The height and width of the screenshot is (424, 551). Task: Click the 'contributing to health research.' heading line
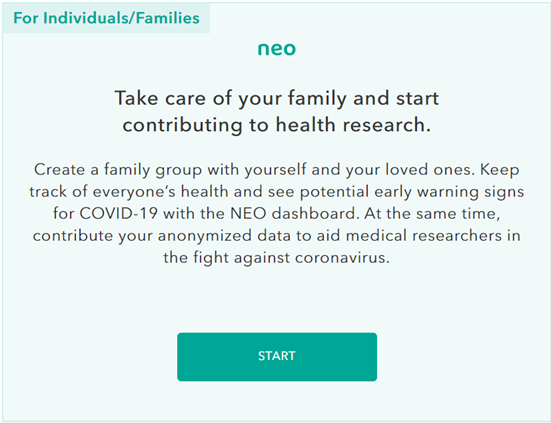point(277,125)
